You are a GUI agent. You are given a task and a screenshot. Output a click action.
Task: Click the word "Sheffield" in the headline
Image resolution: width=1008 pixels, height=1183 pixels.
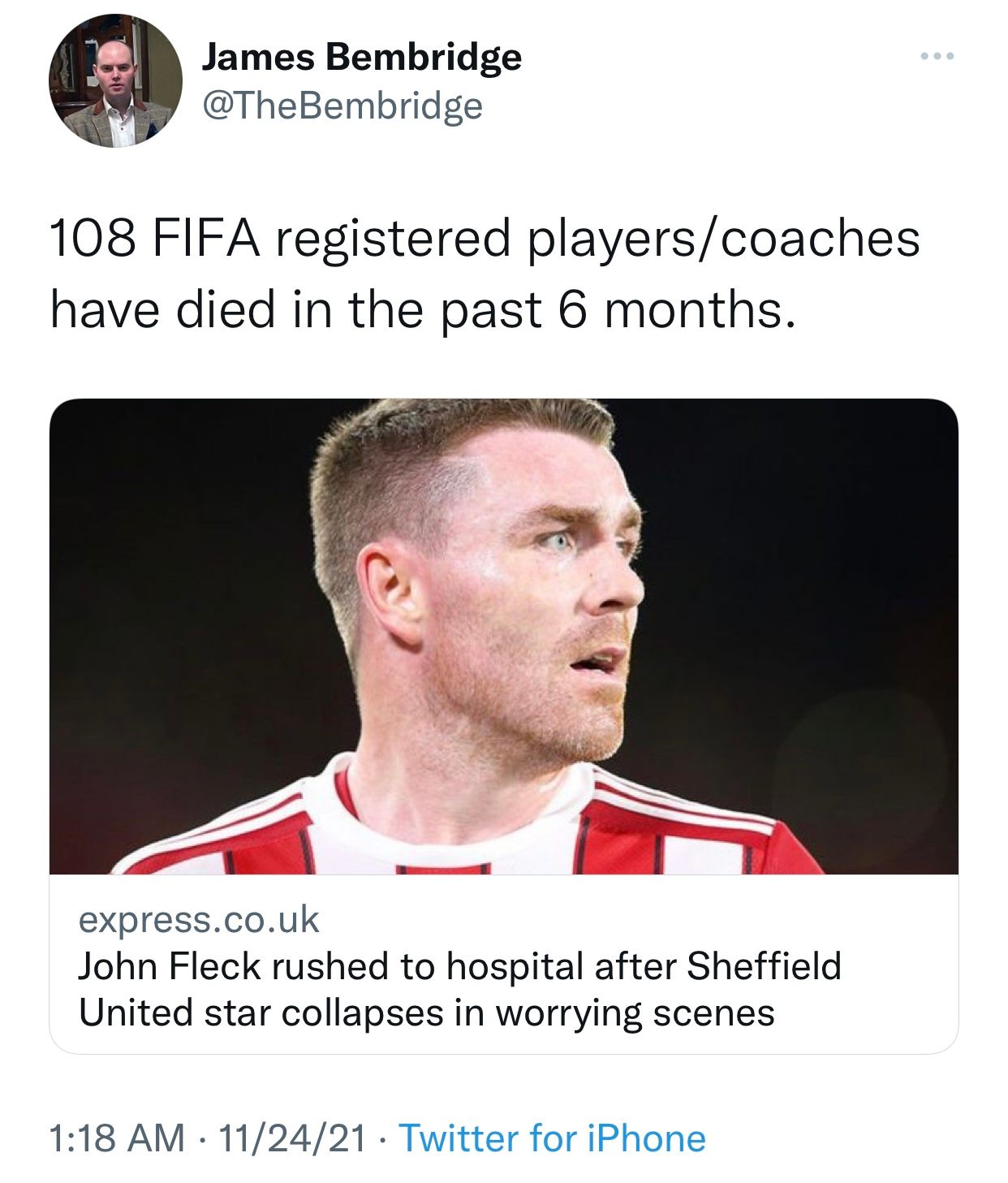pyautogui.click(x=764, y=966)
